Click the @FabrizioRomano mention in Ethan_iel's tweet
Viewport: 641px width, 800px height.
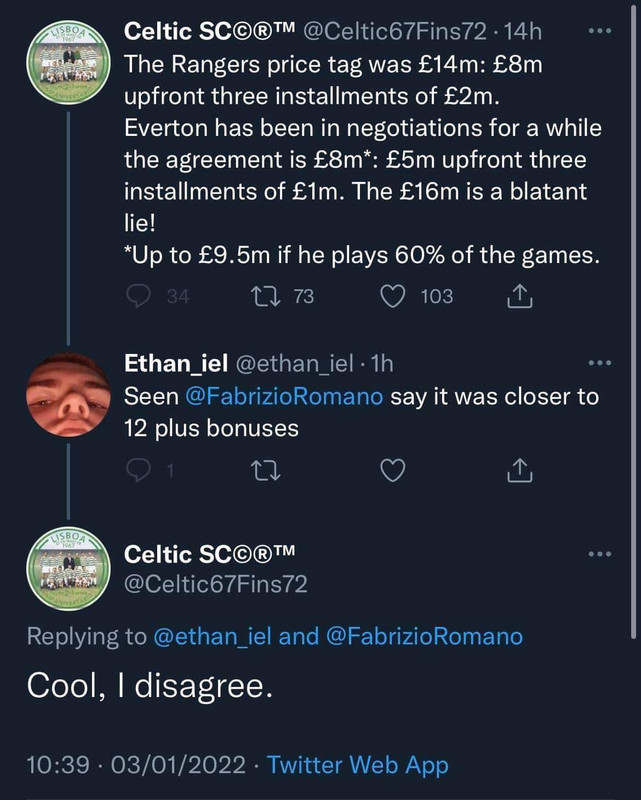[284, 396]
